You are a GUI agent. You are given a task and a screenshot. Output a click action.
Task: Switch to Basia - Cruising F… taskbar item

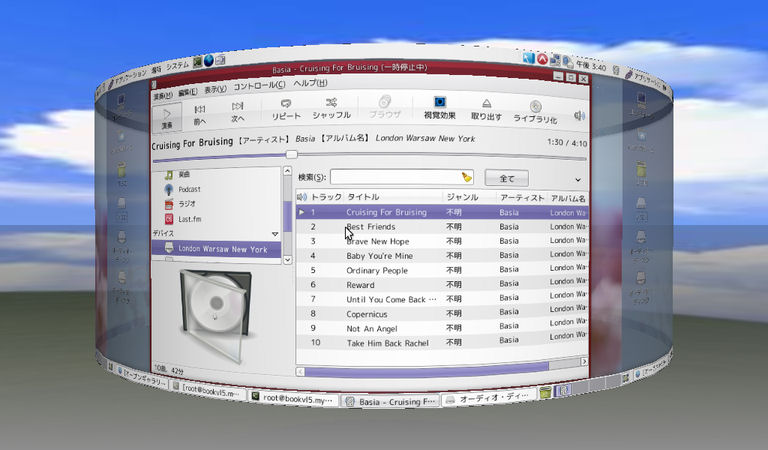tap(390, 402)
